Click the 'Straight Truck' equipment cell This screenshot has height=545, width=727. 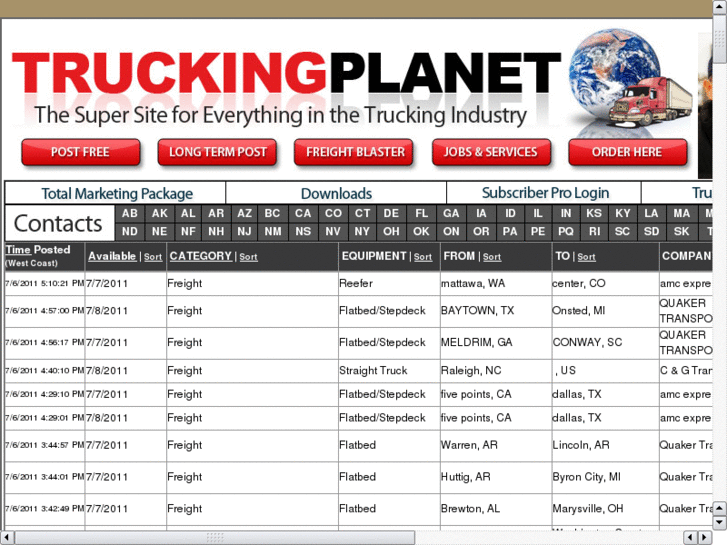coord(389,371)
